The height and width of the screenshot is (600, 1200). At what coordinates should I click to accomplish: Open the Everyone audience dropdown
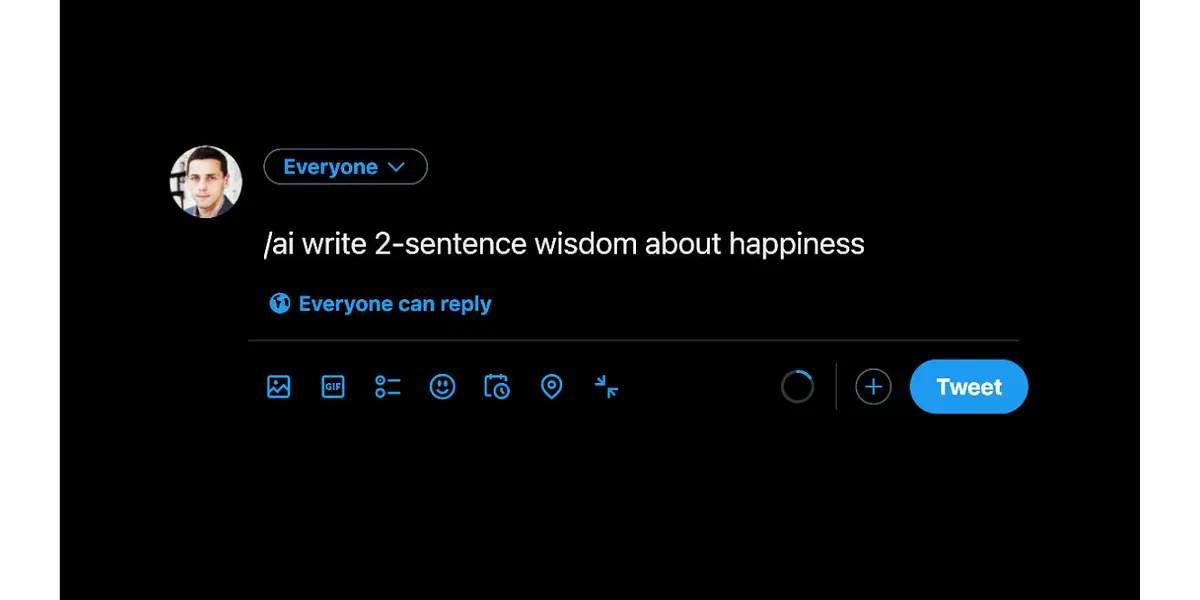tap(331, 167)
